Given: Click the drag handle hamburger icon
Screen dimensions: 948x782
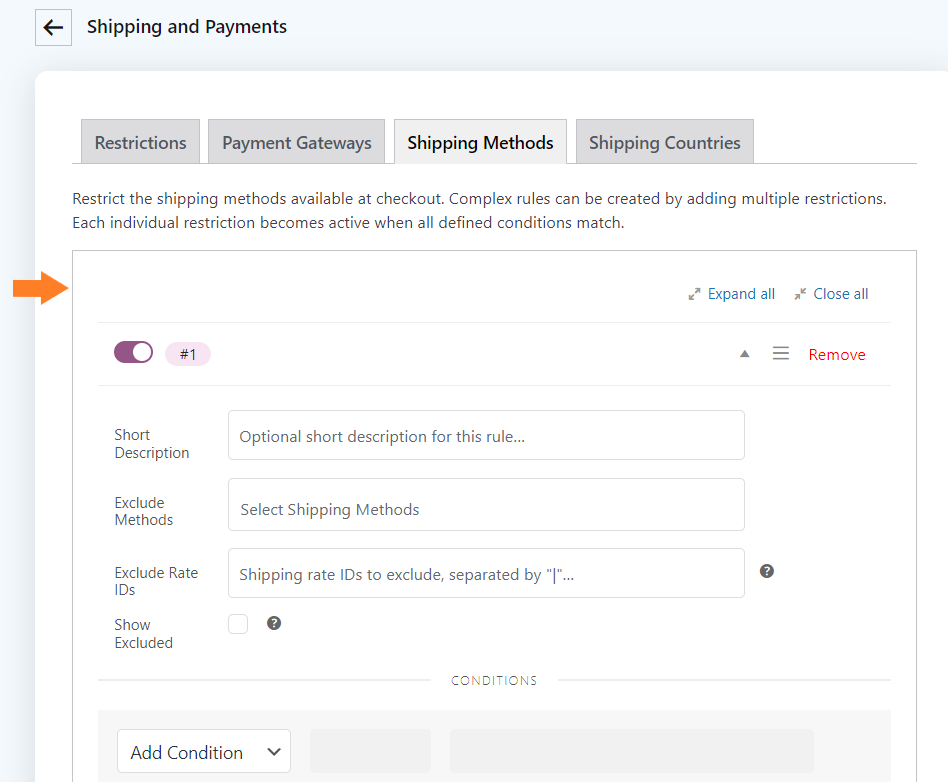Looking at the screenshot, I should click(x=781, y=353).
